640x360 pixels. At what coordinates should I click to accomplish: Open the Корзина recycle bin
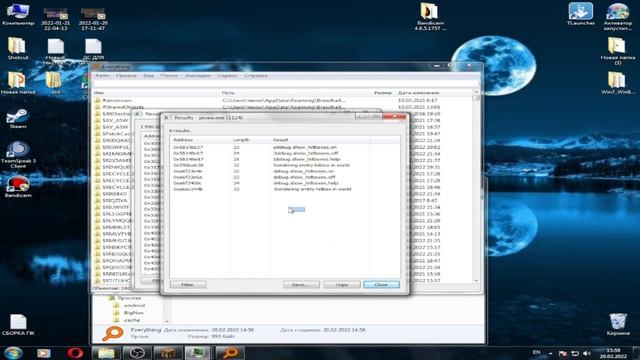coord(618,324)
